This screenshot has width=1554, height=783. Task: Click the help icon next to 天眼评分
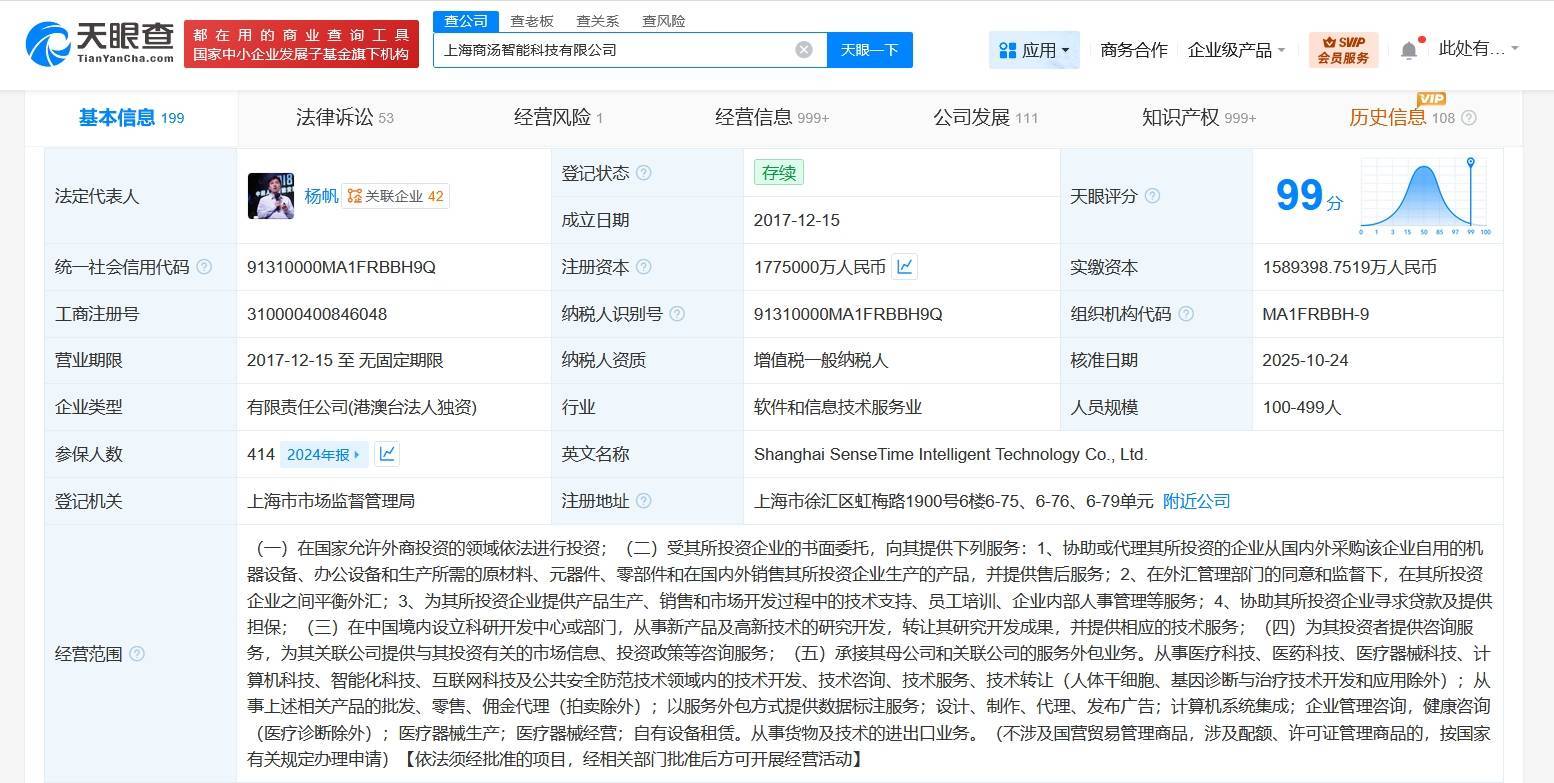(1152, 196)
